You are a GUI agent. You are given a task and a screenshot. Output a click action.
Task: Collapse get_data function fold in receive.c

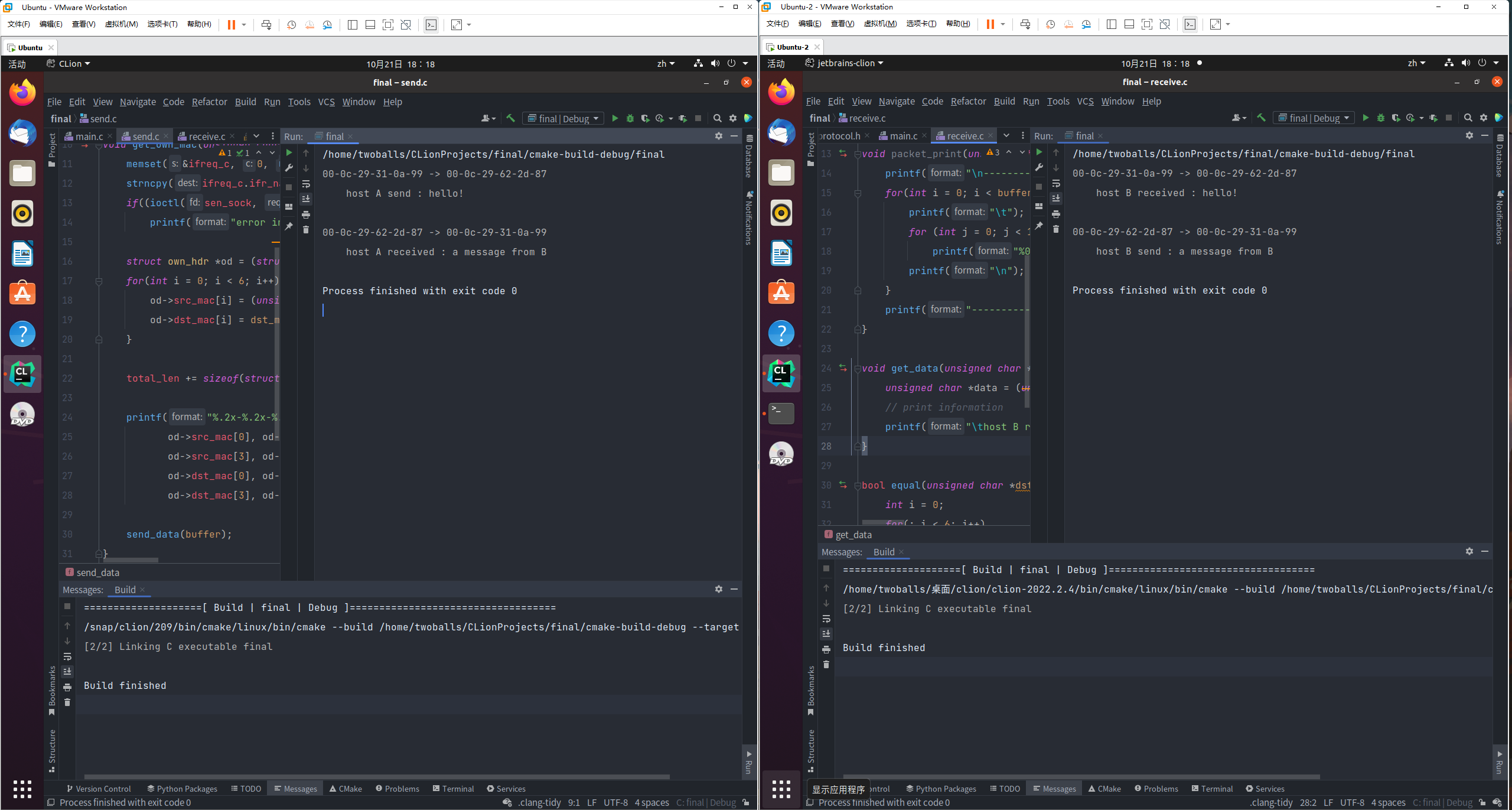[x=858, y=369]
